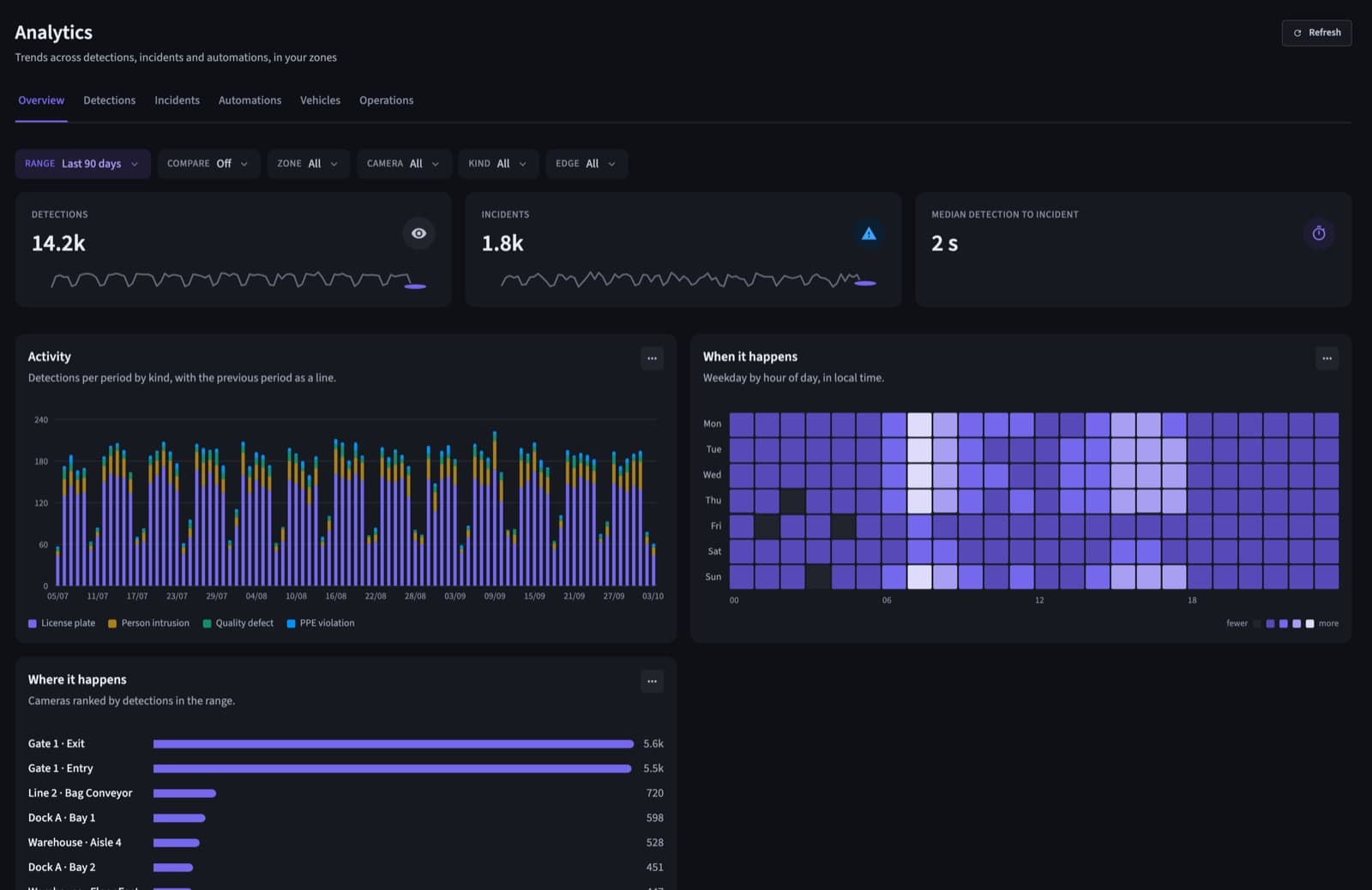Image resolution: width=1372 pixels, height=890 pixels.
Task: Click the stopwatch icon on Median detection card
Action: click(1319, 233)
